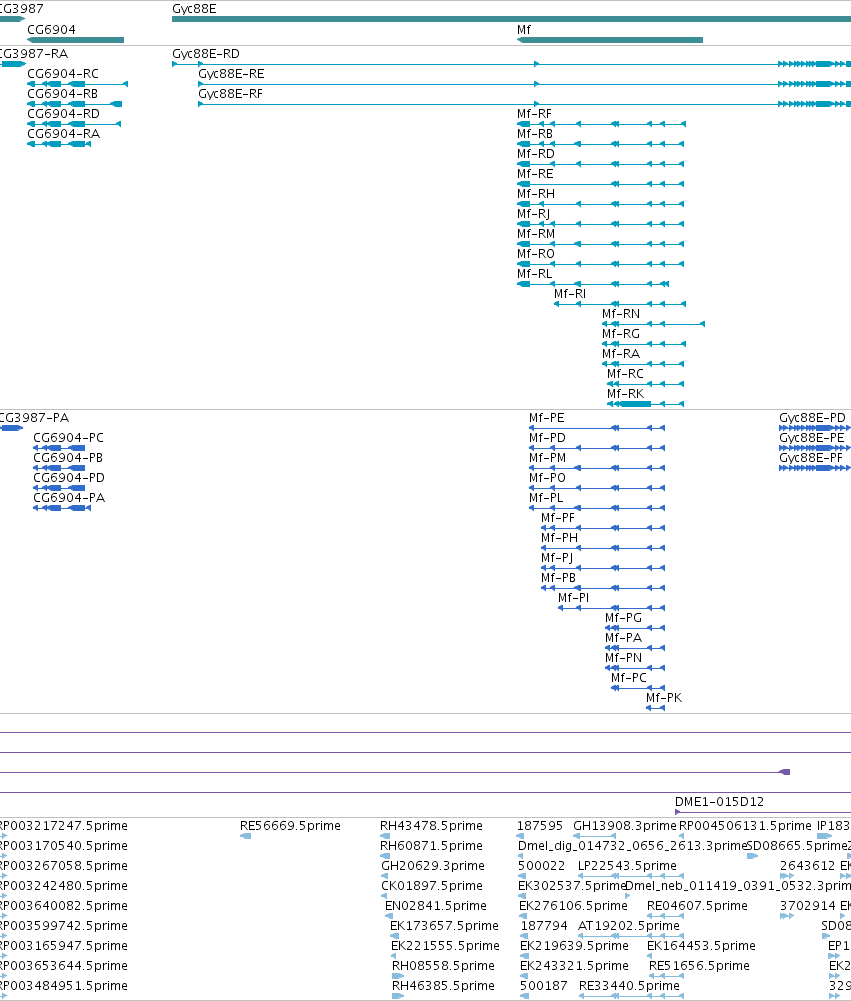This screenshot has width=851, height=1001.
Task: Click the Gyc88E gene label
Action: point(194,9)
